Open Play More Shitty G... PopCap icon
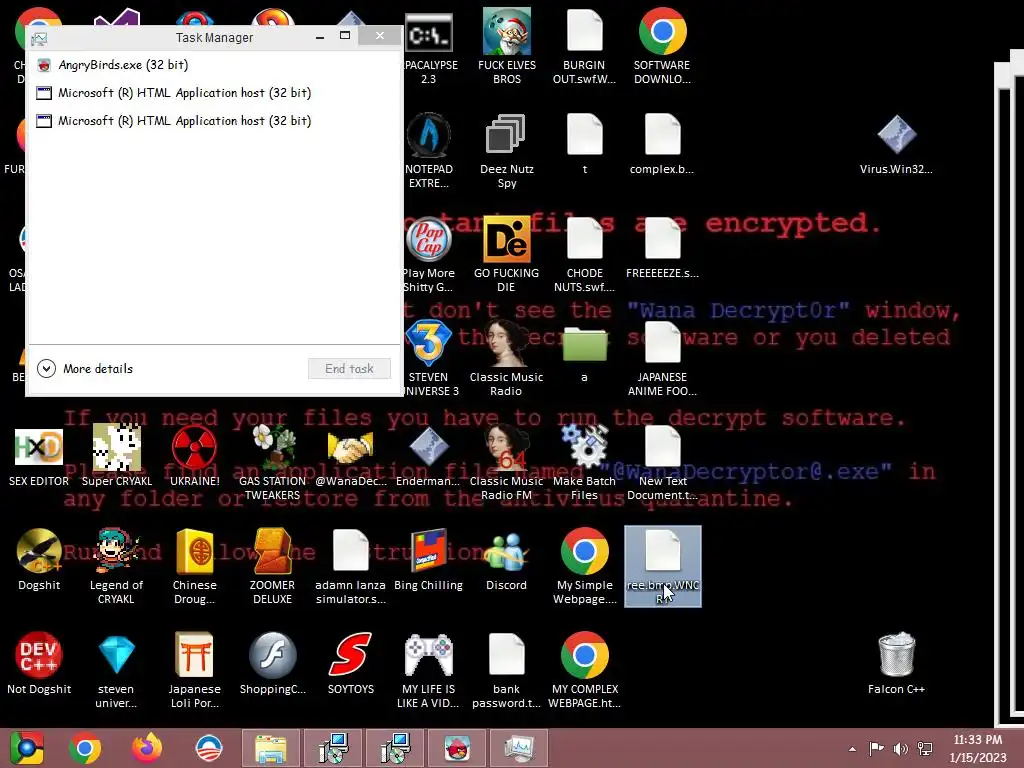 428,255
